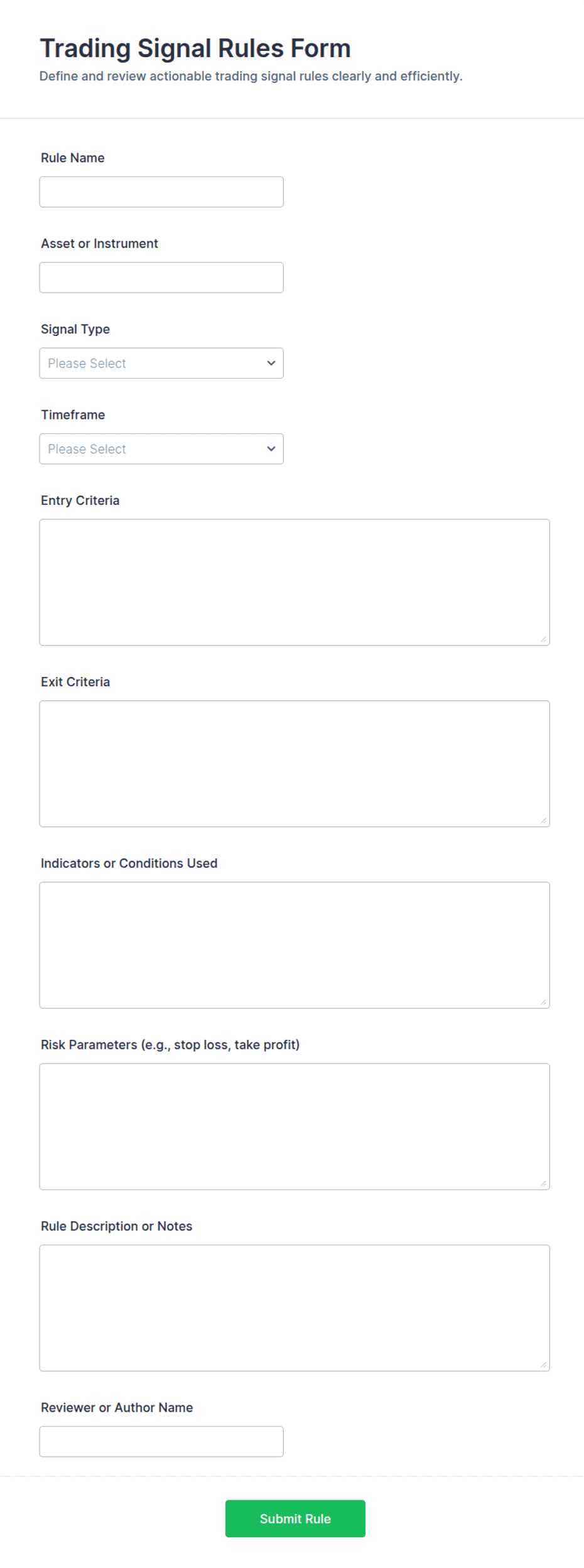The image size is (584, 1568).
Task: Click the Exit Criteria resize grip
Action: click(x=543, y=821)
